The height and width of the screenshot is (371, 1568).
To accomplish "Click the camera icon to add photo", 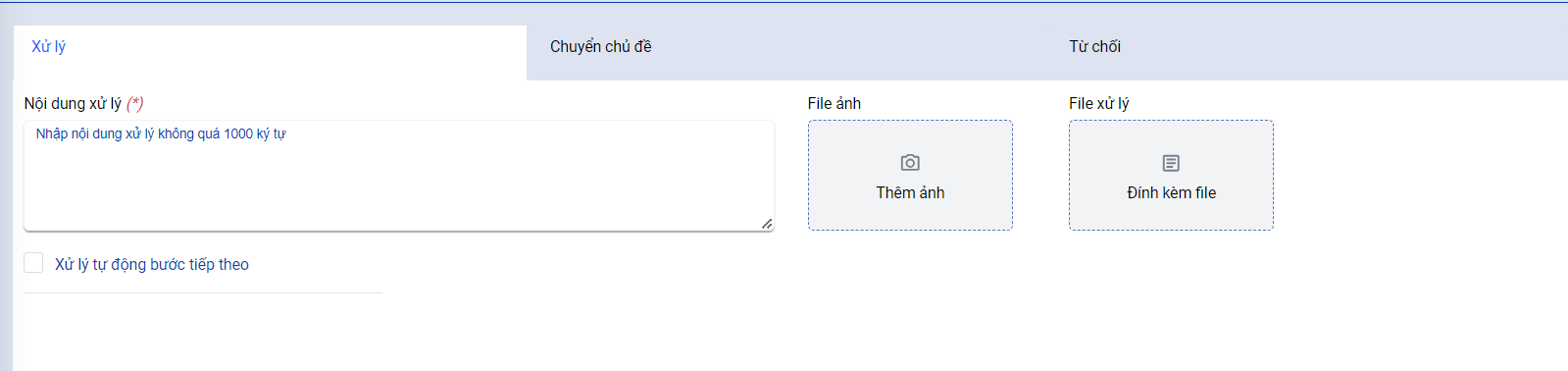I will 910,163.
